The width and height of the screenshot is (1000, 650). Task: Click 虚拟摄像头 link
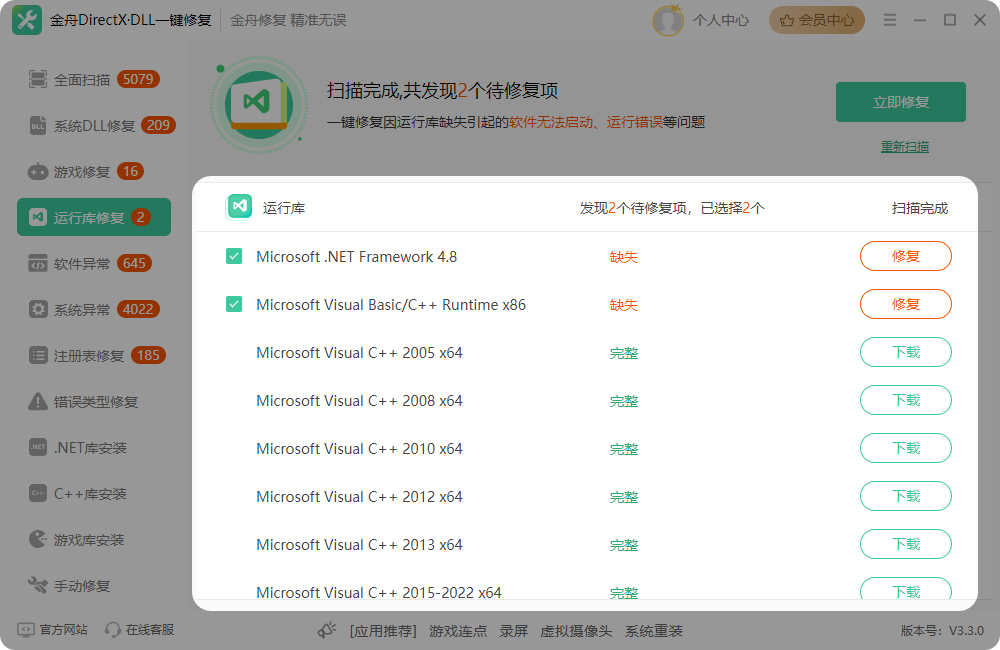[x=576, y=631]
